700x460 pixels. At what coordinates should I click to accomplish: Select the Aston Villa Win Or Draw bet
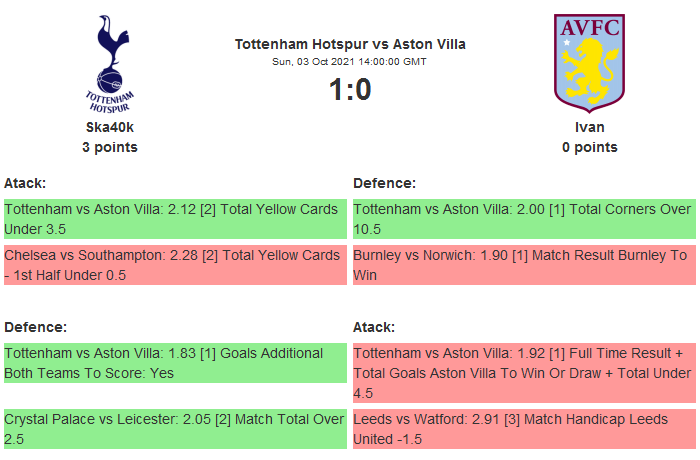524,373
